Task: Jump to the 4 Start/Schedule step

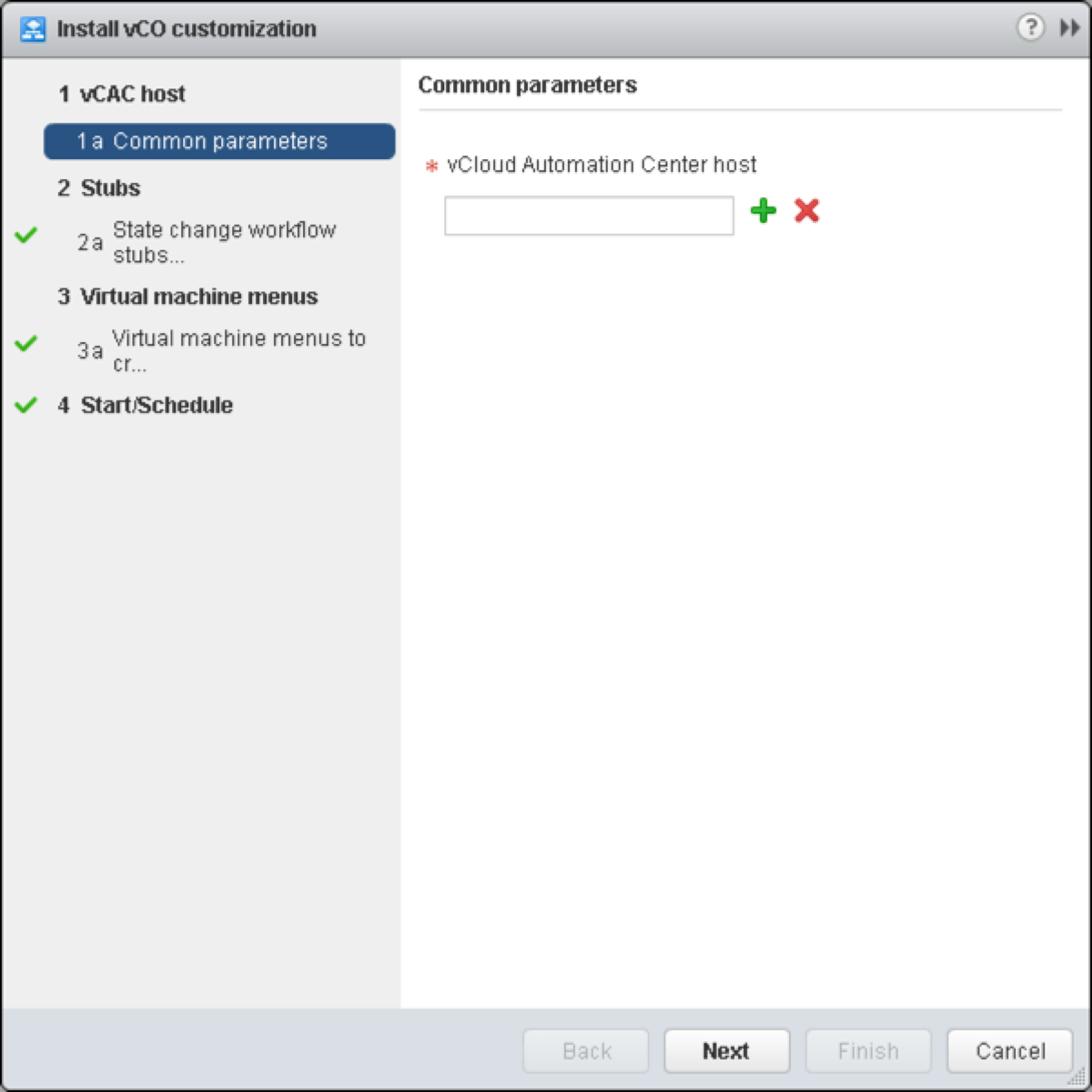Action: pos(146,405)
